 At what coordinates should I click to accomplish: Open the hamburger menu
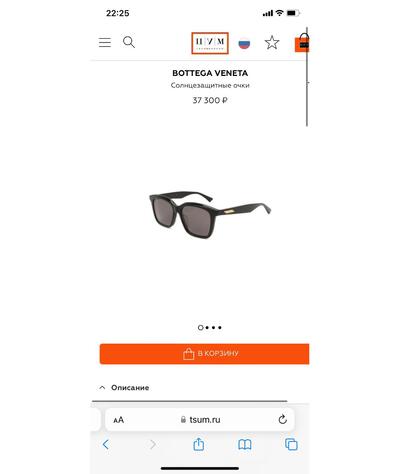[105, 42]
